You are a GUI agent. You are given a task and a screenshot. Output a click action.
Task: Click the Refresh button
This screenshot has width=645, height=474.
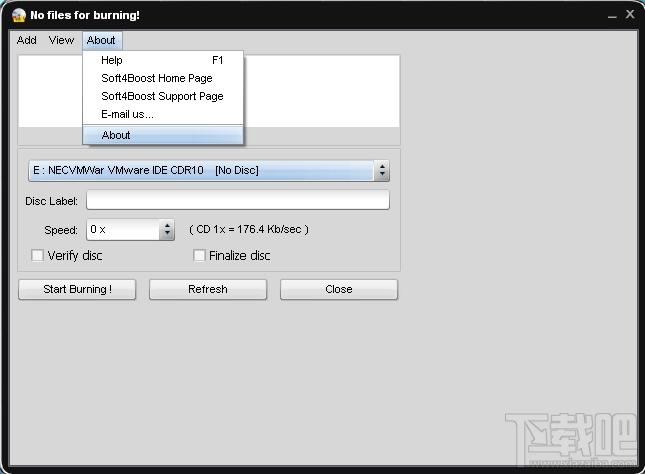(208, 289)
